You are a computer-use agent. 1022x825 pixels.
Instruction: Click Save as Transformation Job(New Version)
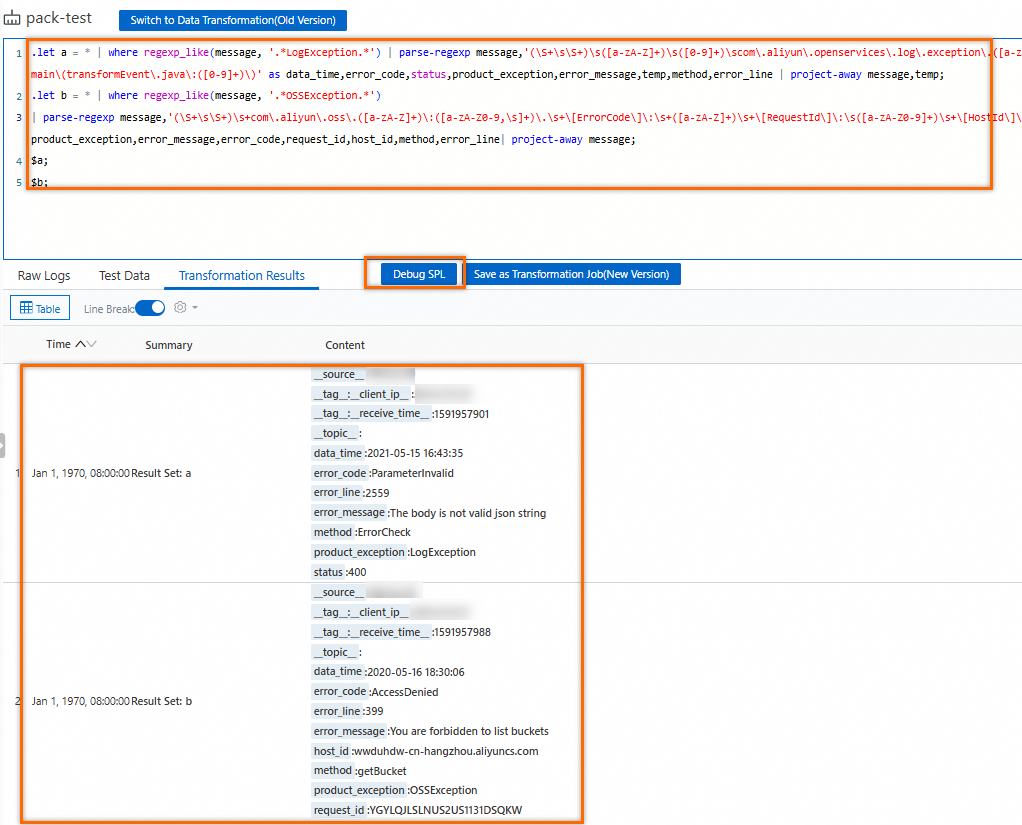[572, 274]
